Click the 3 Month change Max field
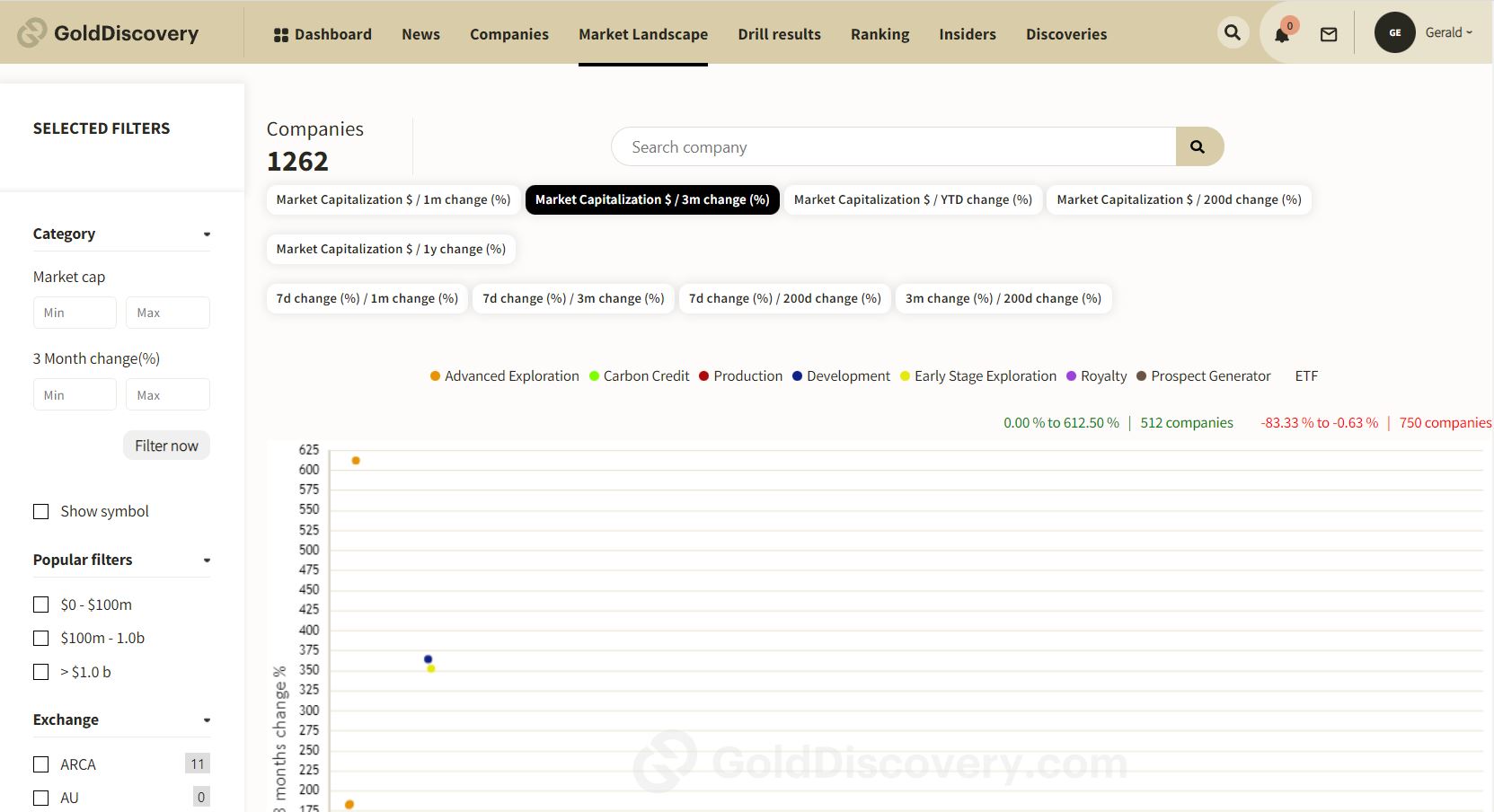 click(168, 394)
